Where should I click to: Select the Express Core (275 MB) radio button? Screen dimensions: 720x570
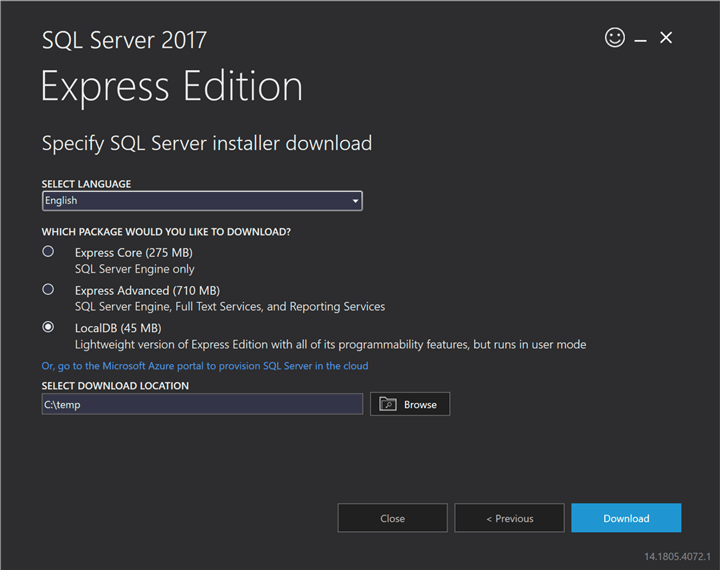click(48, 251)
